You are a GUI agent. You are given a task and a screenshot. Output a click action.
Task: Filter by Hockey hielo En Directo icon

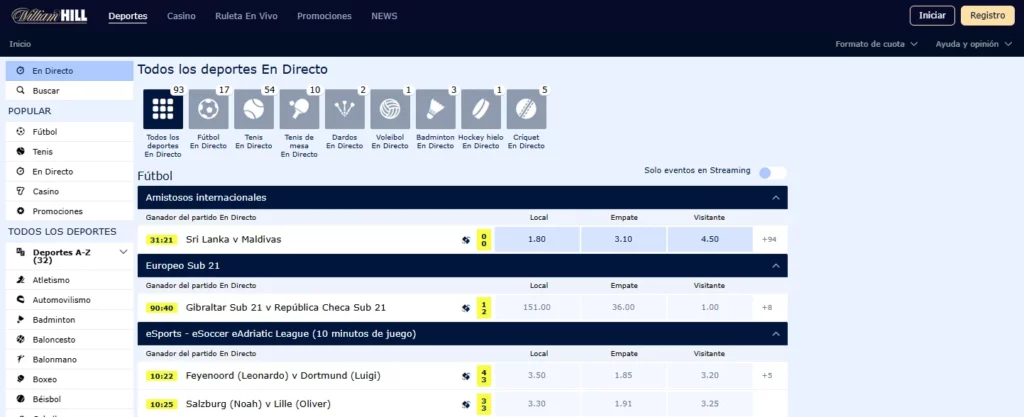[481, 109]
